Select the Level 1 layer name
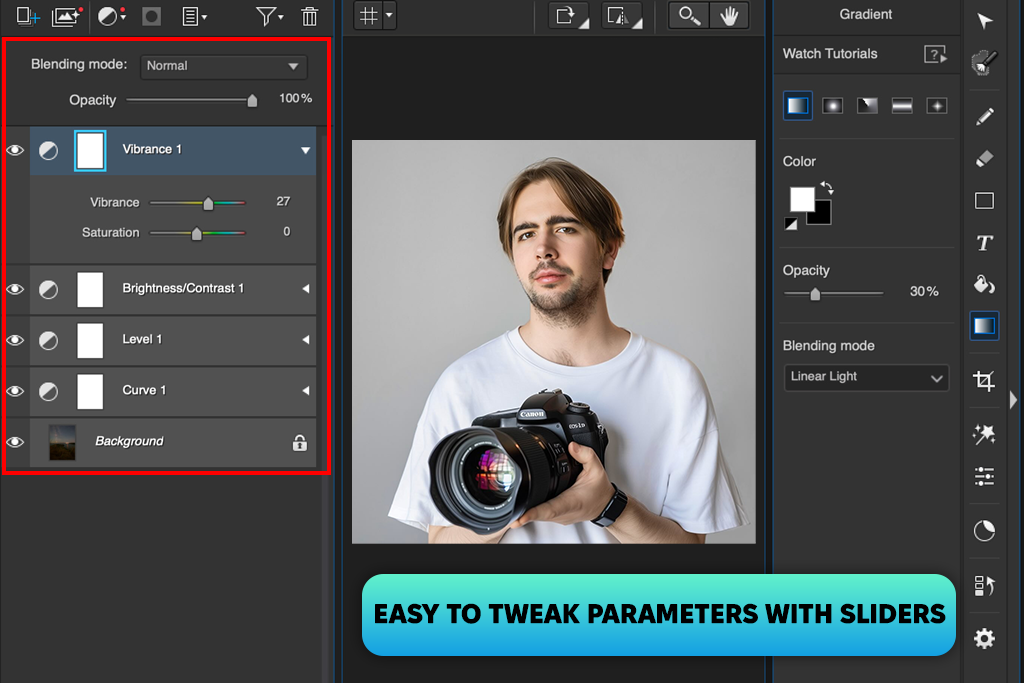1024x683 pixels. pyautogui.click(x=142, y=339)
